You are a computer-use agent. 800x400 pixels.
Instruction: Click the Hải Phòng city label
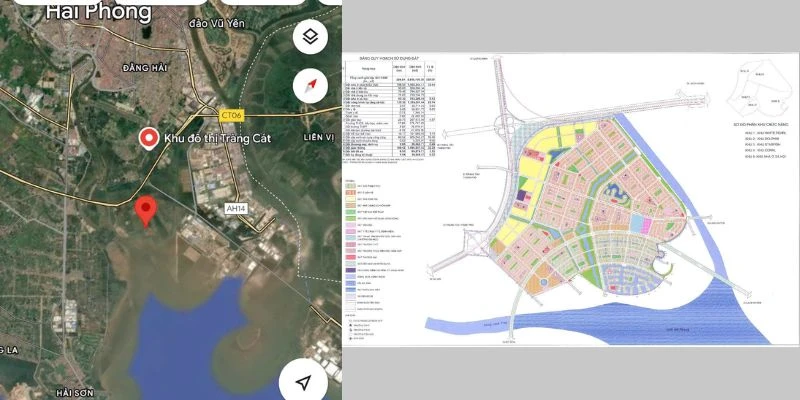(x=98, y=11)
